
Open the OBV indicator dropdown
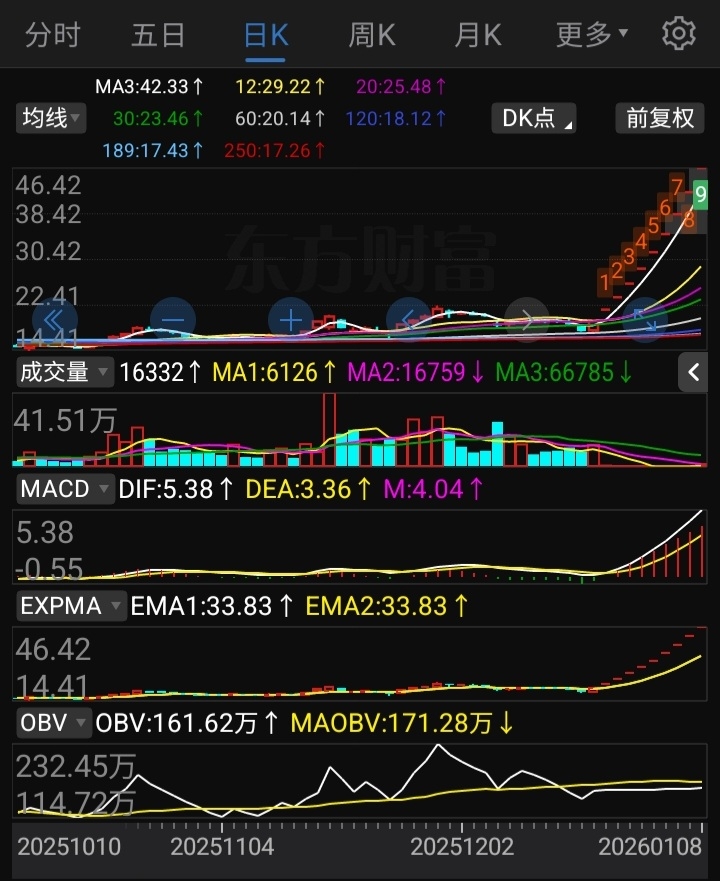(x=53, y=723)
